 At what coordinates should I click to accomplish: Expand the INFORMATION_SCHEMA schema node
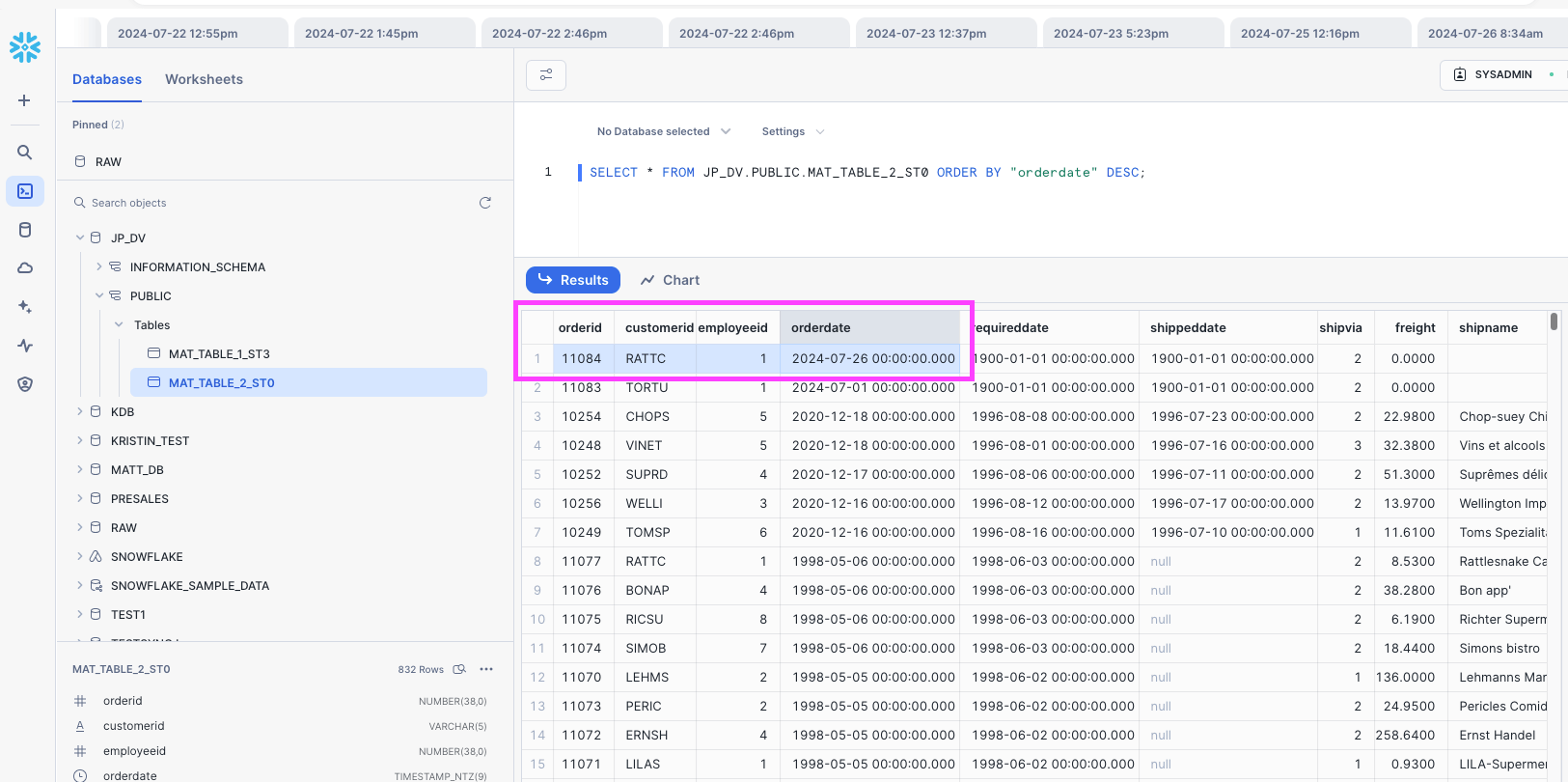(98, 266)
